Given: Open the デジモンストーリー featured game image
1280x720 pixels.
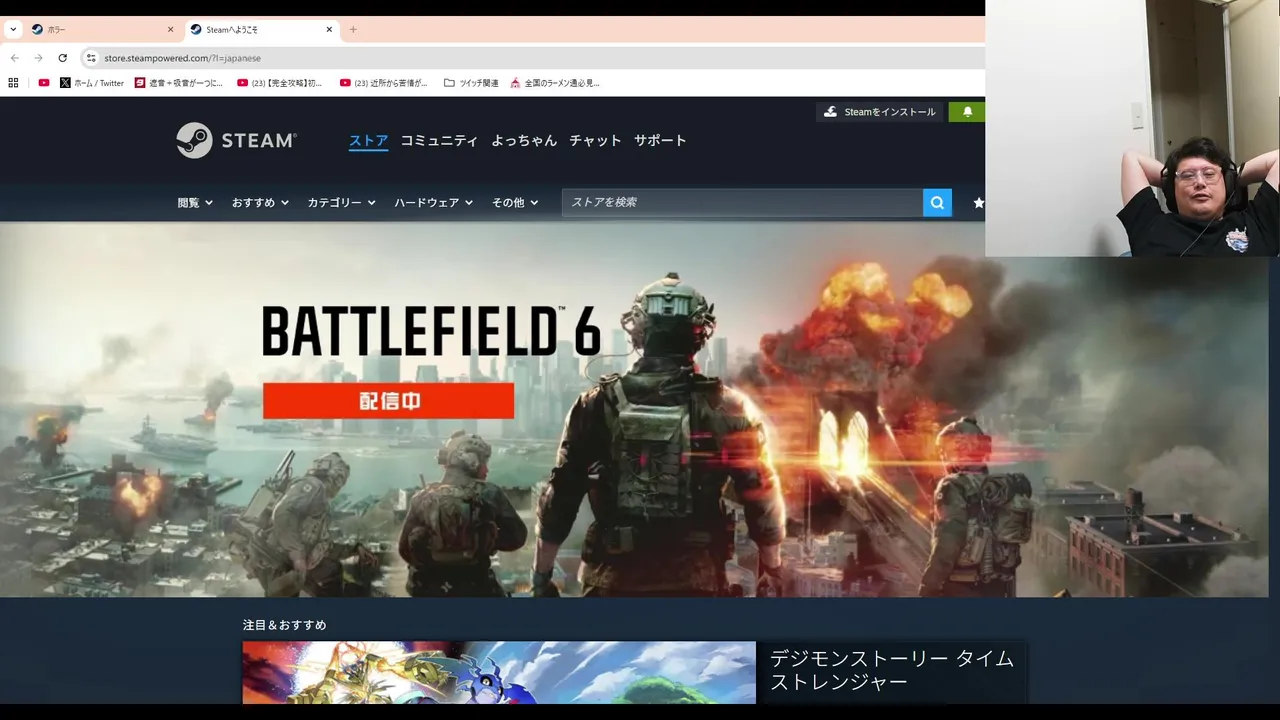Looking at the screenshot, I should pos(499,672).
